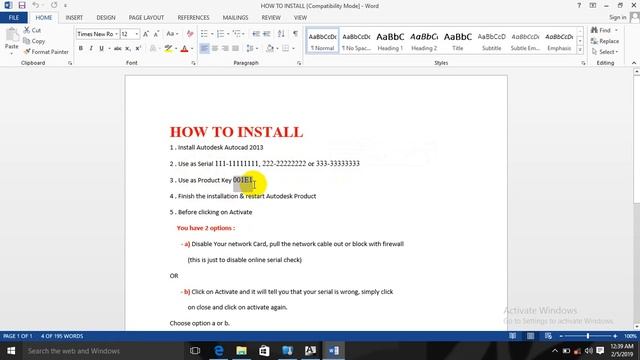Apply the Title style

(458, 41)
